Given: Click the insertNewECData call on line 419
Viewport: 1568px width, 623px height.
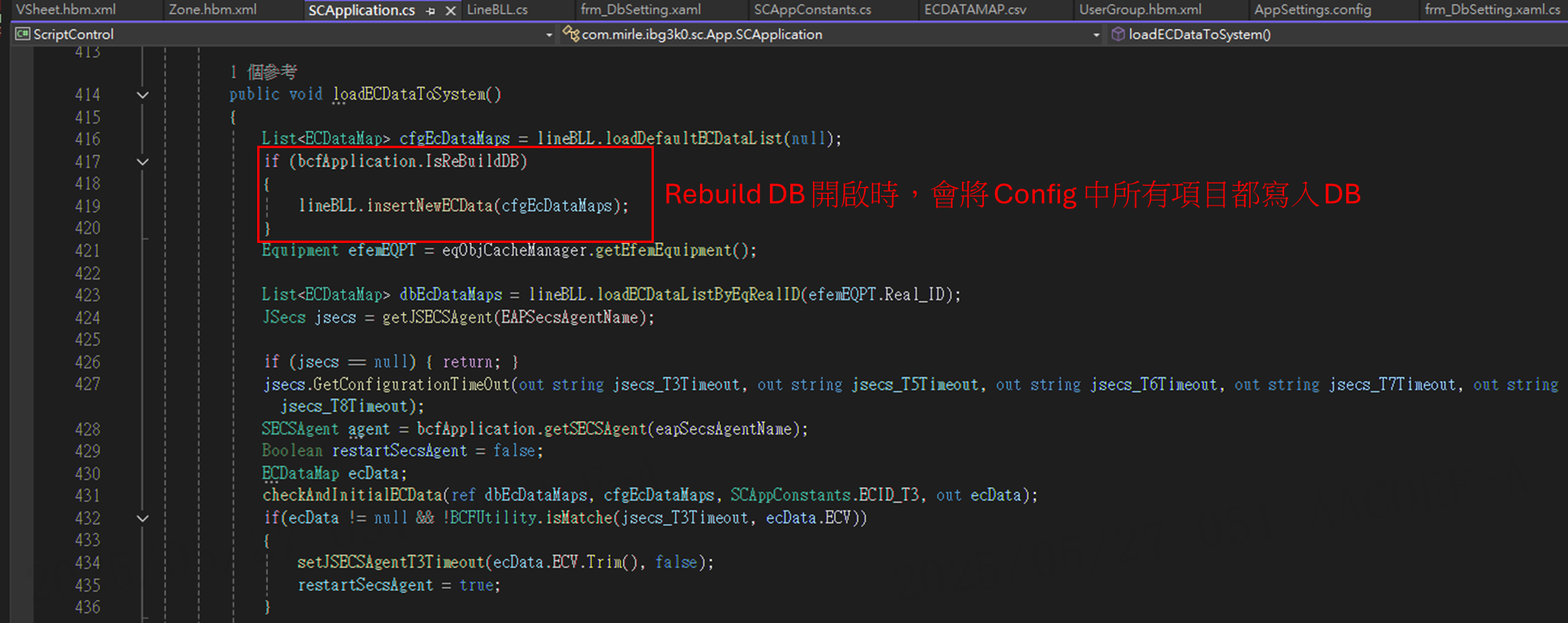Looking at the screenshot, I should pos(429,206).
